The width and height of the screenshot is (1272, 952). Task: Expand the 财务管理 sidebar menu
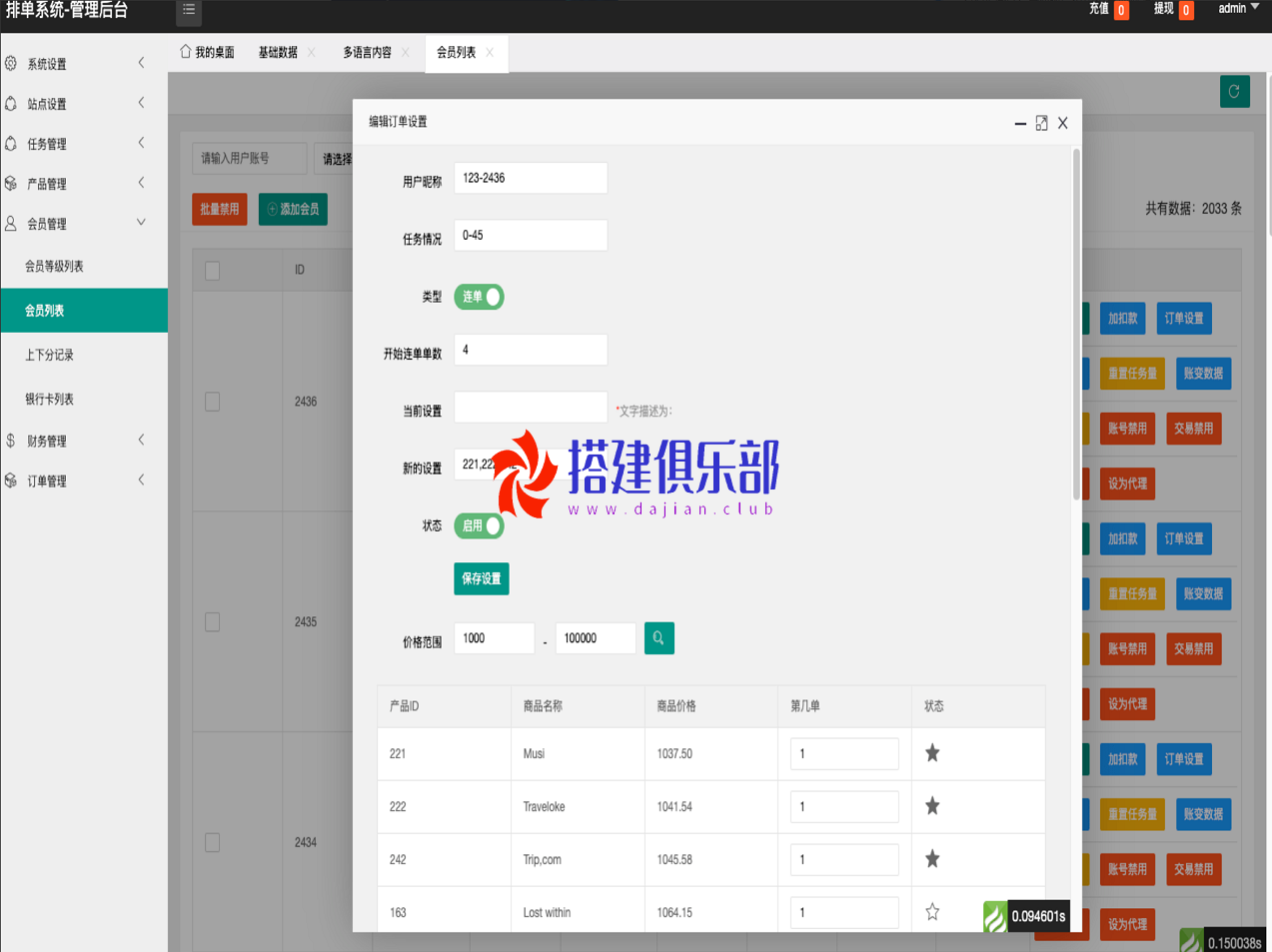(141, 440)
